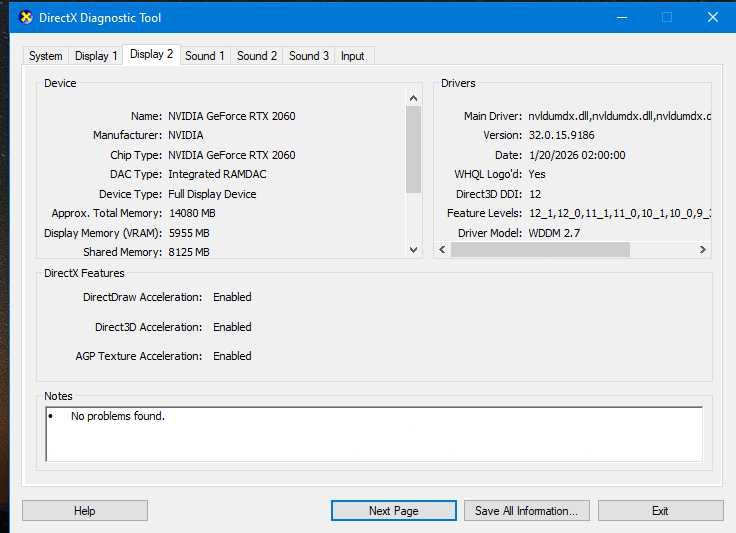
Task: Open the Display 1 tab
Action: pos(96,56)
